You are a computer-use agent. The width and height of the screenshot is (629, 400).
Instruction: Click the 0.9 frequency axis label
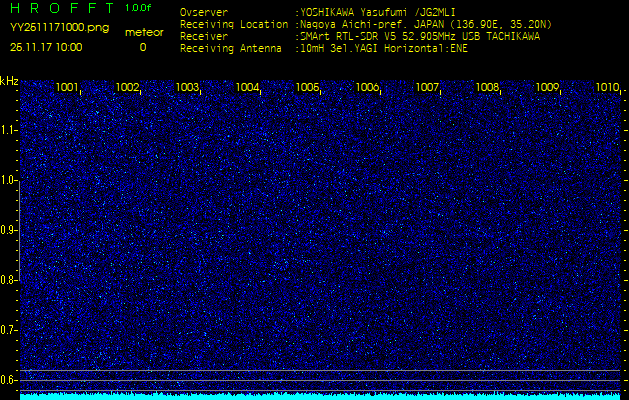coord(9,230)
